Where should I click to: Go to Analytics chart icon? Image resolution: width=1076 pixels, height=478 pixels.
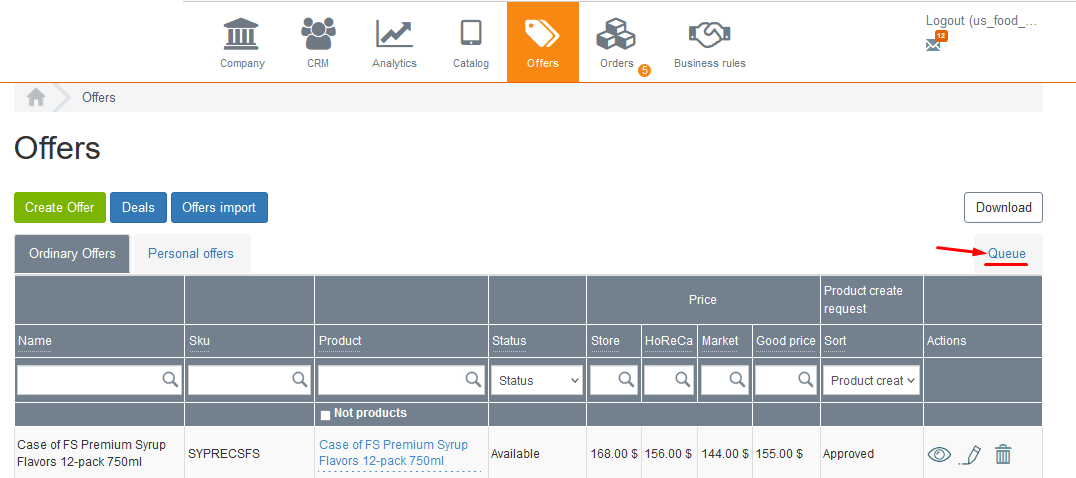394,34
